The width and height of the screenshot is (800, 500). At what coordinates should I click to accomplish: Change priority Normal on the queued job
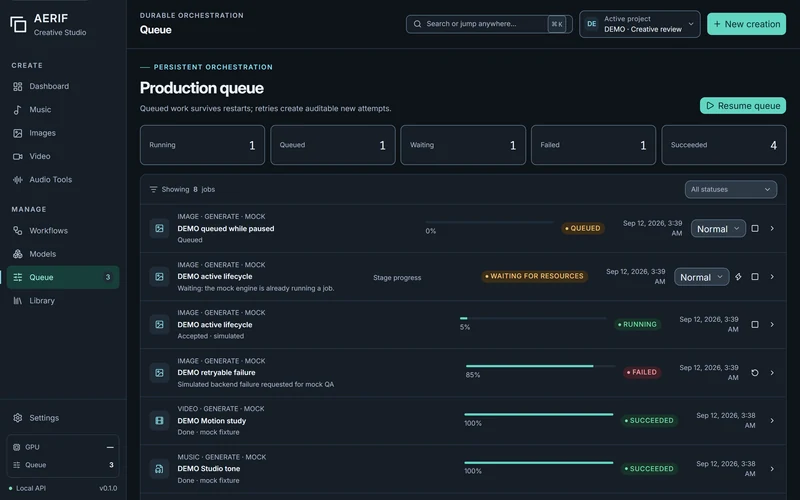[718, 229]
